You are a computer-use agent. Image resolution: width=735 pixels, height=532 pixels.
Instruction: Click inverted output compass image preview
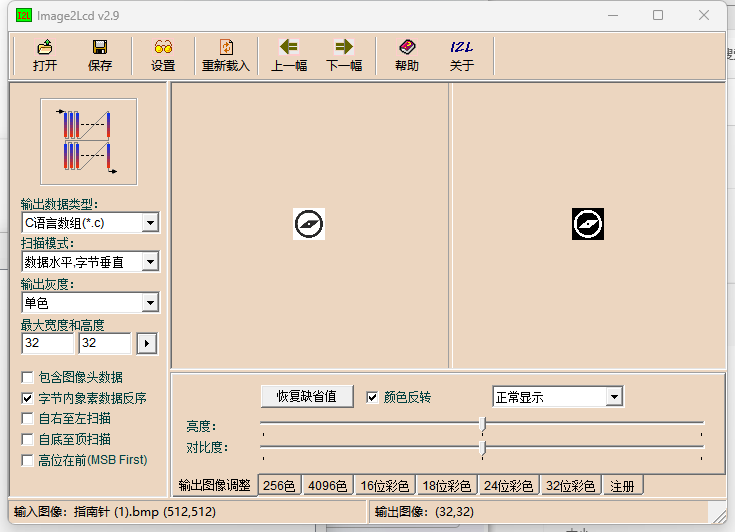pos(588,224)
